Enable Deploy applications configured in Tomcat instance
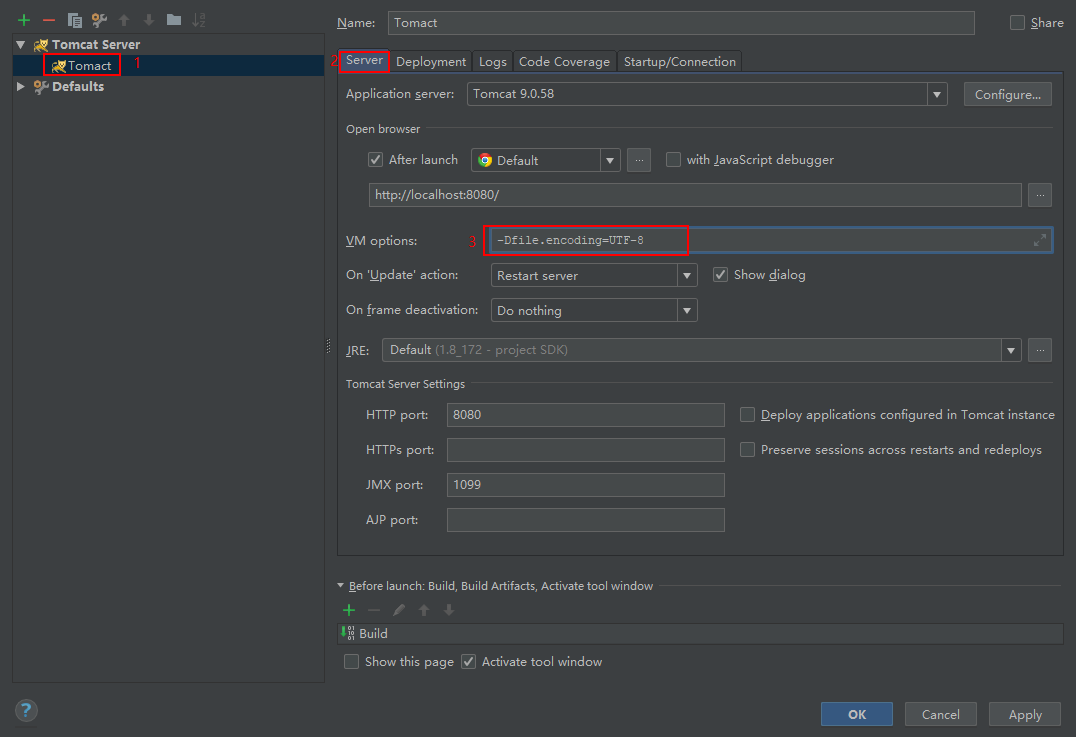1076x737 pixels. 747,414
